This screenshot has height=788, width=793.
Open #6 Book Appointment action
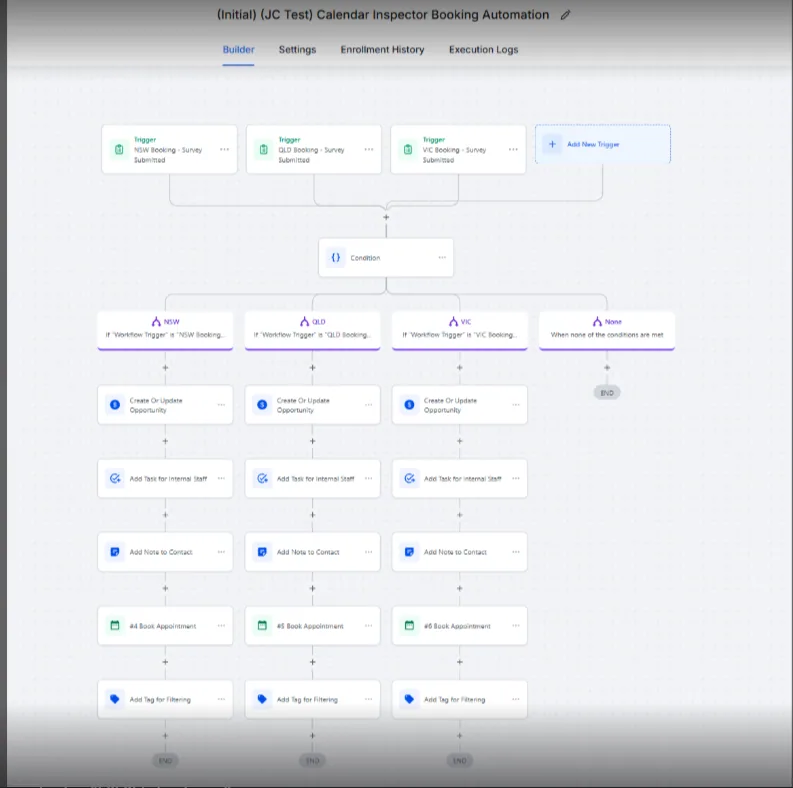pos(460,626)
